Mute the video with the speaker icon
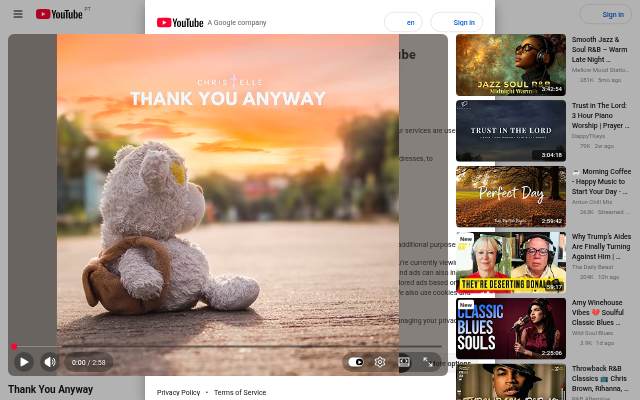 pyautogui.click(x=50, y=362)
